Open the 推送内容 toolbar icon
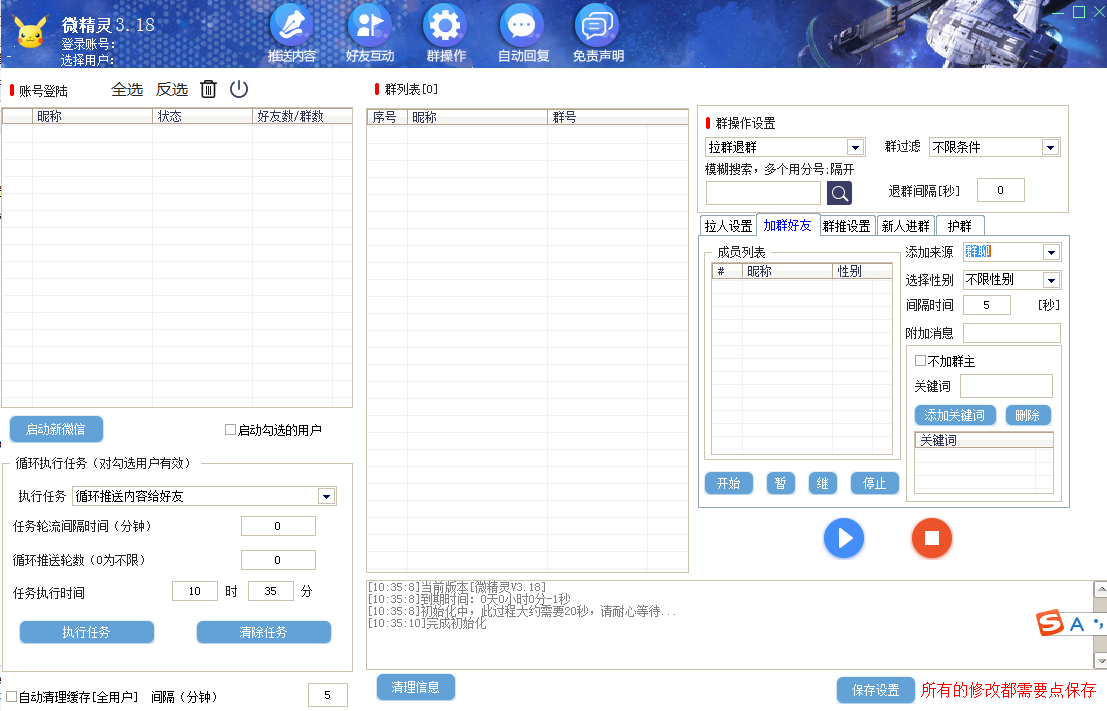The width and height of the screenshot is (1107, 711). click(x=291, y=27)
